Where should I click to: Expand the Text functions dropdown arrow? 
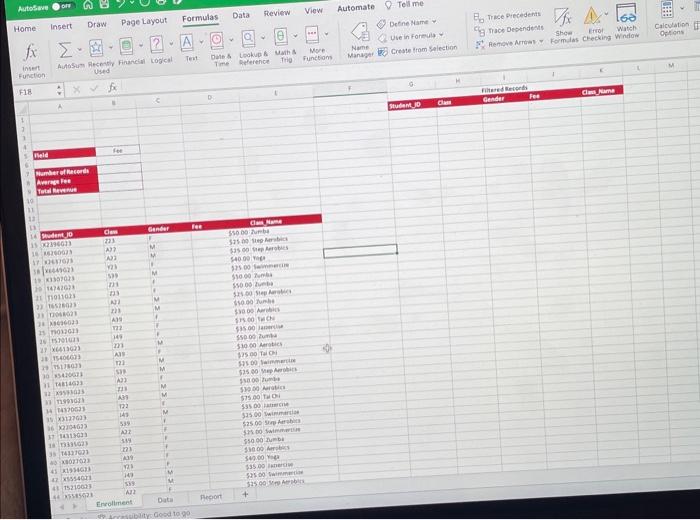coord(201,42)
